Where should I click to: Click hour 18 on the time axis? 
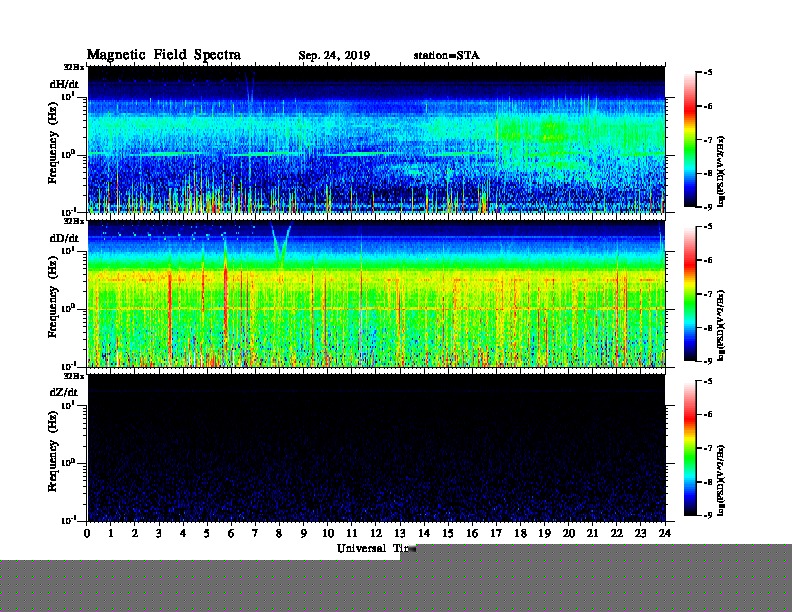[x=520, y=533]
